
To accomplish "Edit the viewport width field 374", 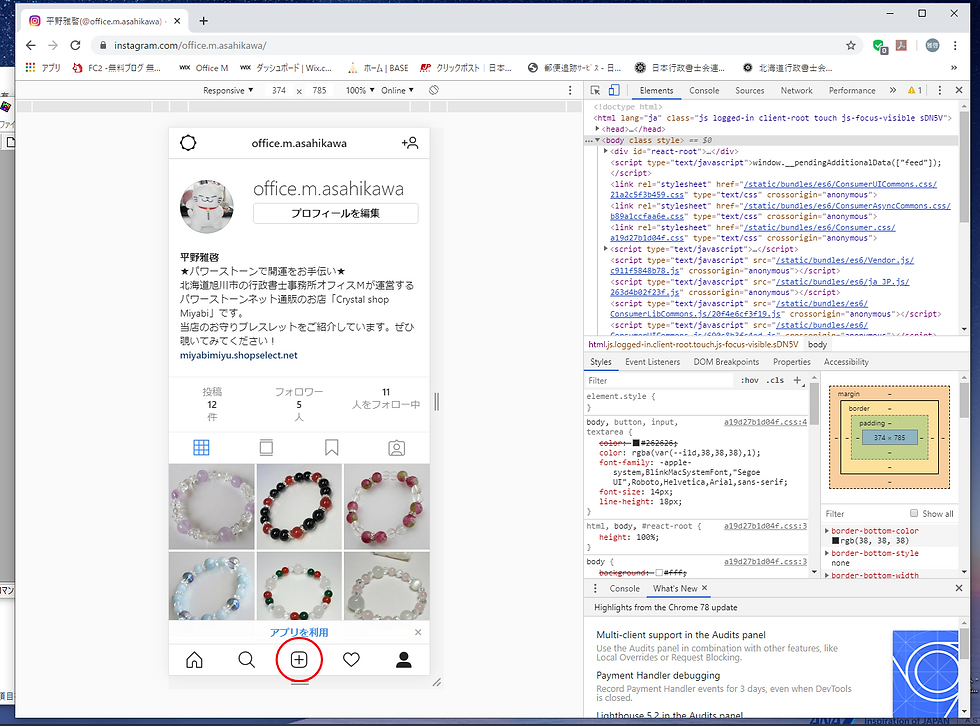I will [x=279, y=90].
